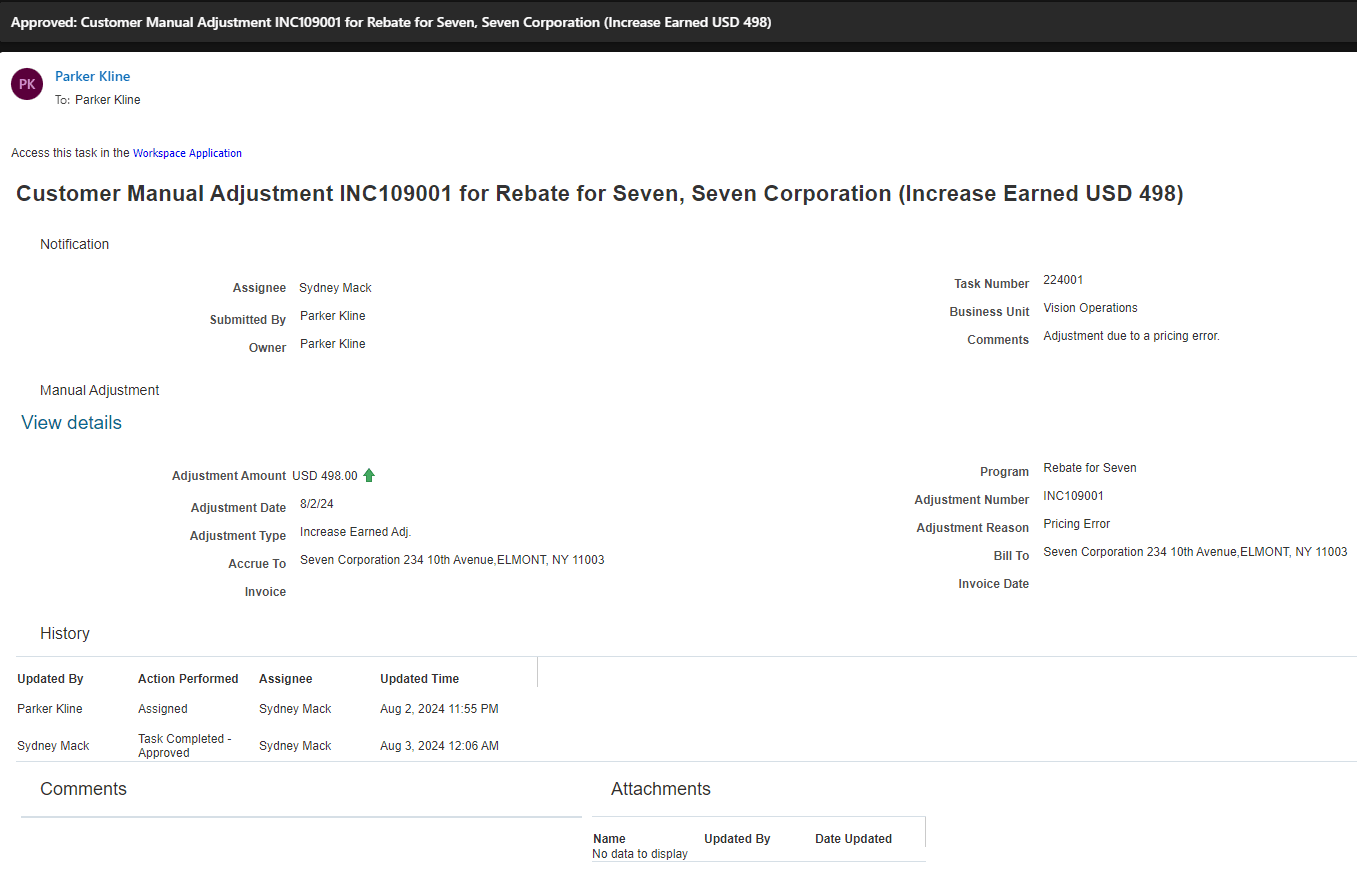The image size is (1357, 869).
Task: Click the Sydney Mack assignee value in Notification
Action: click(336, 288)
